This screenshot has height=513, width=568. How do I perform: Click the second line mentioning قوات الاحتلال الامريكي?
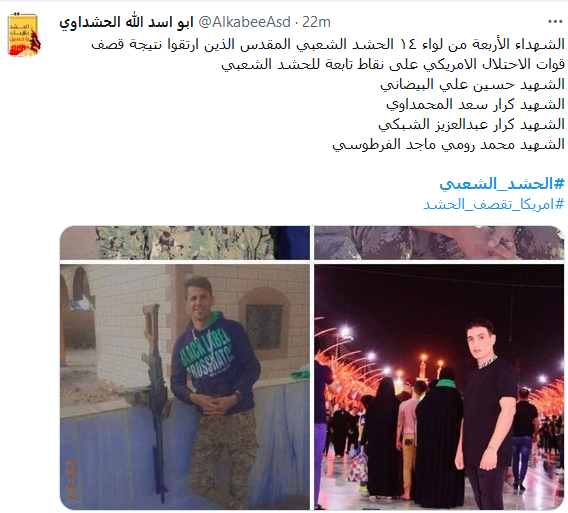pos(393,64)
